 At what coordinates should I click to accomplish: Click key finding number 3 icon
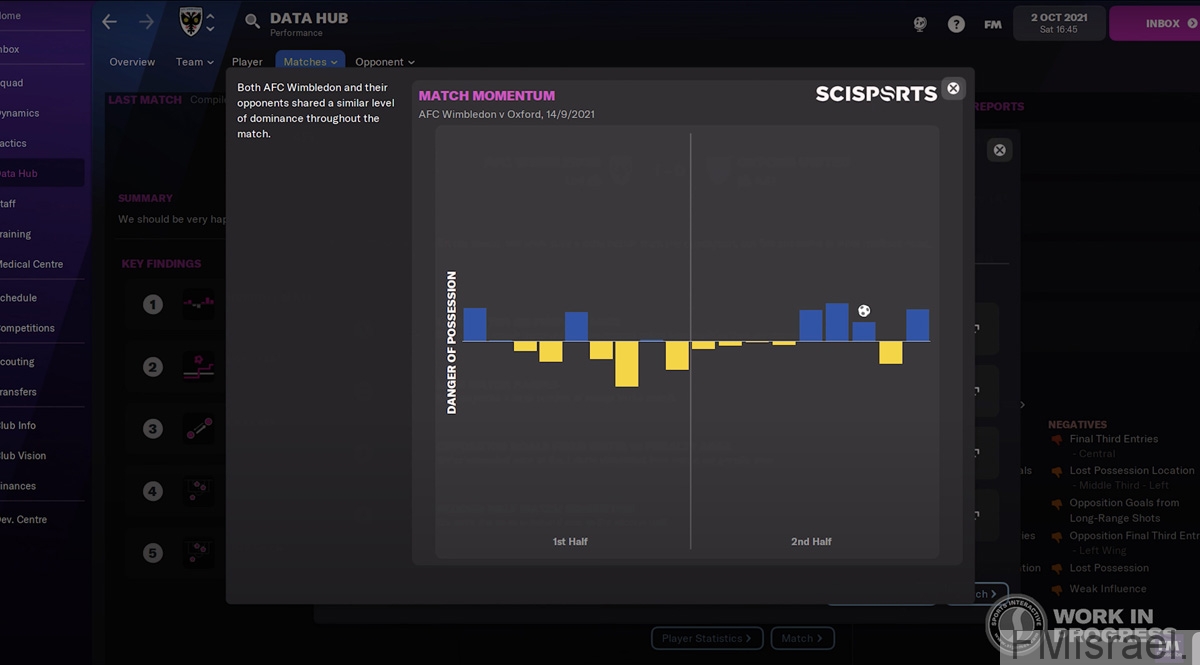coord(152,429)
